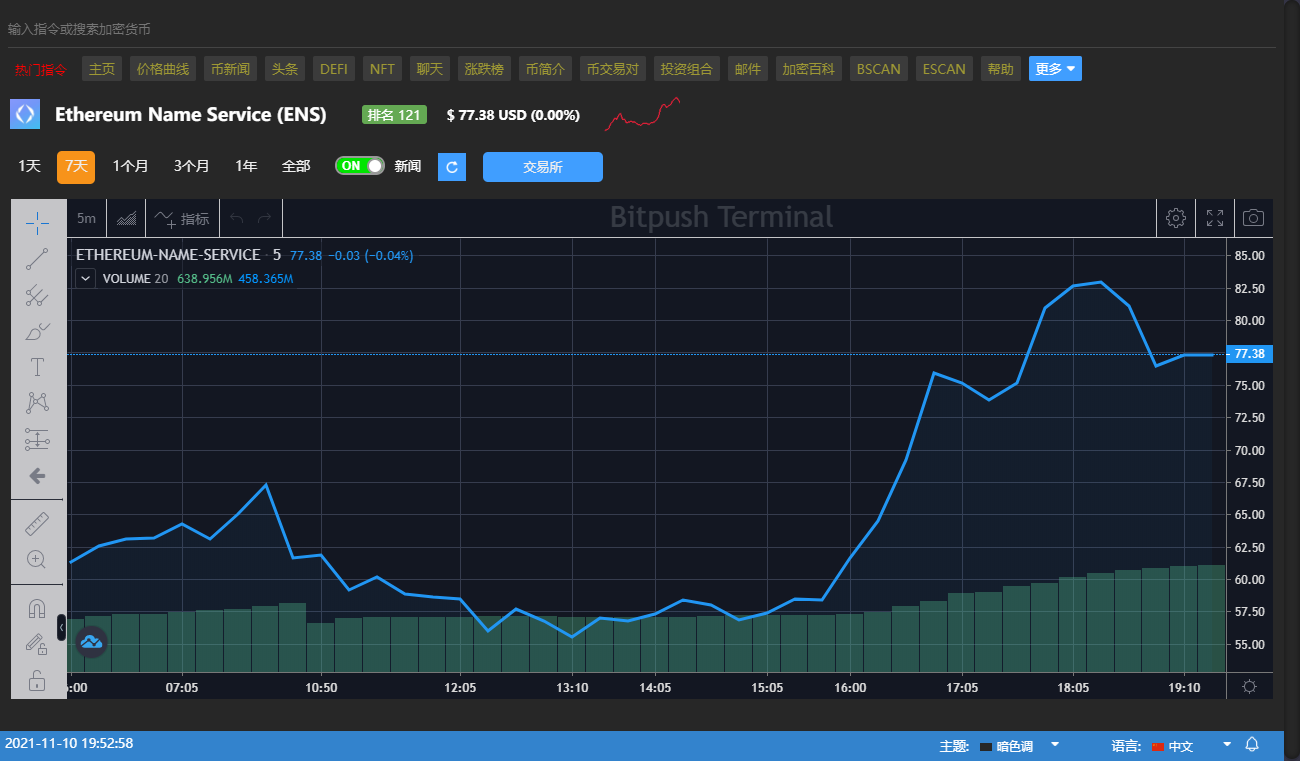This screenshot has height=761, width=1300.
Task: Lock all drawing tools
Action: [x=37, y=680]
